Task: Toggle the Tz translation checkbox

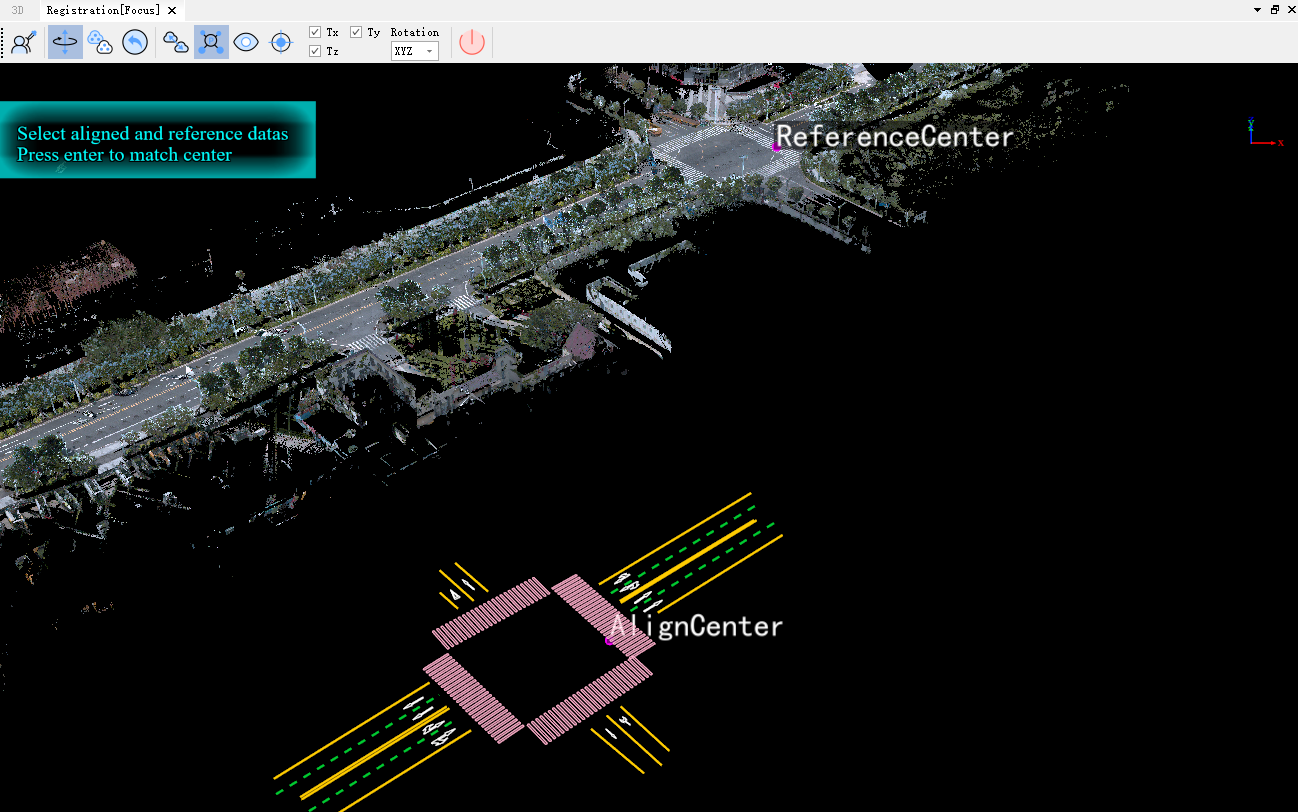Action: [x=315, y=51]
